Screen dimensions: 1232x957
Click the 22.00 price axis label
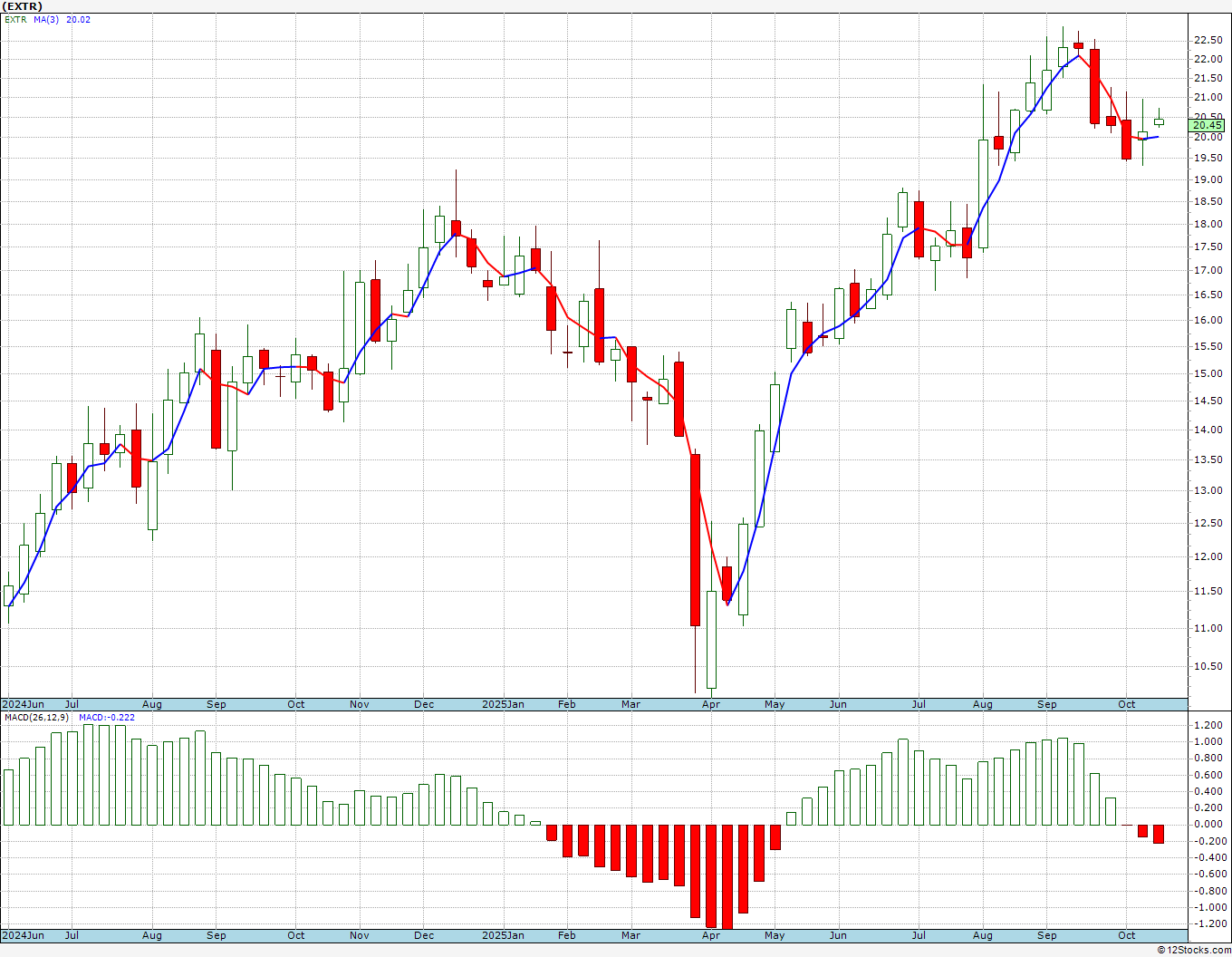coord(1208,59)
